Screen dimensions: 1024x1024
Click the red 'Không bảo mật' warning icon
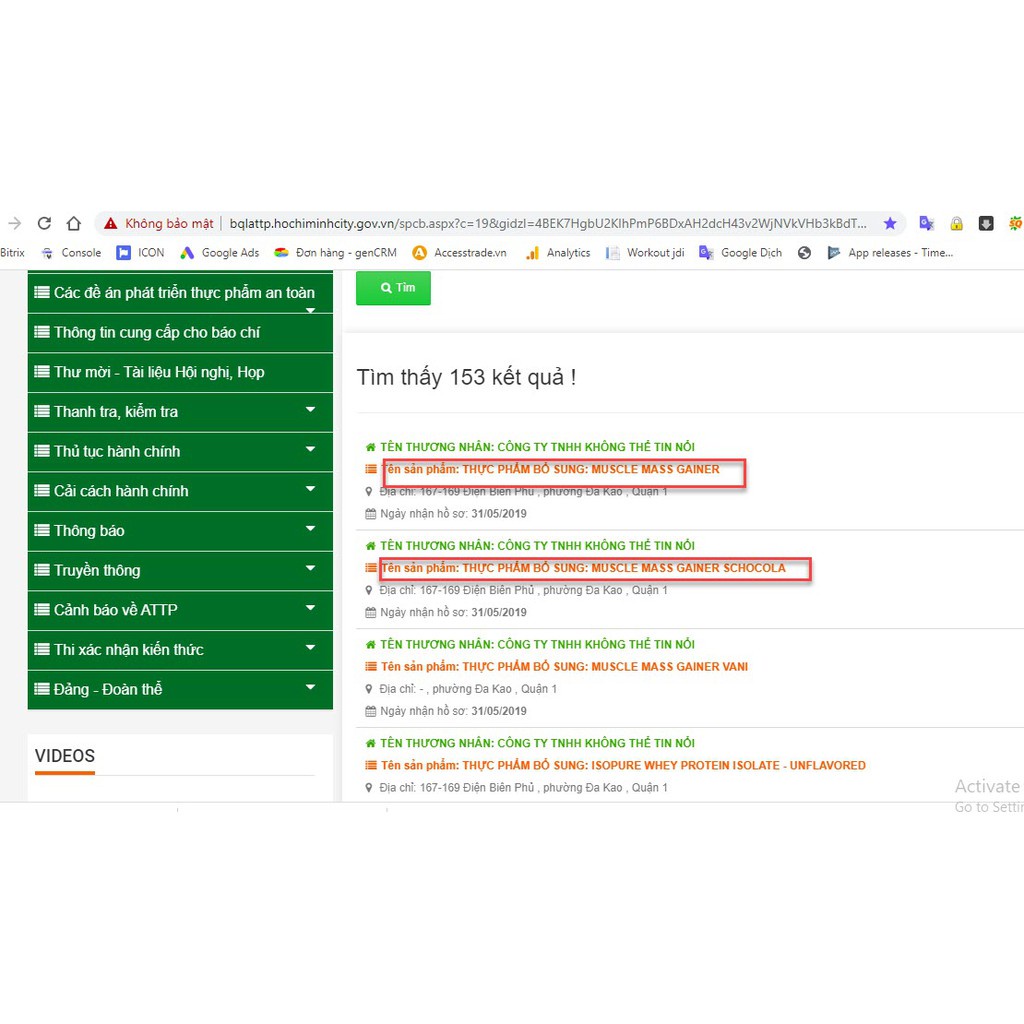110,223
